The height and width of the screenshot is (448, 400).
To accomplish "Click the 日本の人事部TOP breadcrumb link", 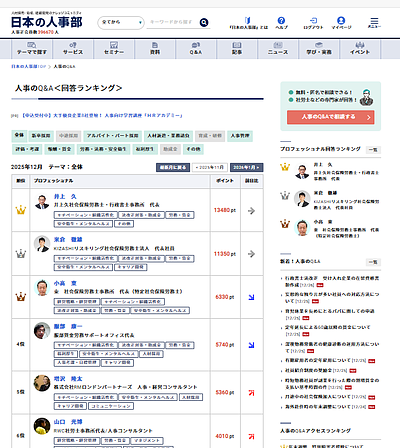I will point(29,67).
